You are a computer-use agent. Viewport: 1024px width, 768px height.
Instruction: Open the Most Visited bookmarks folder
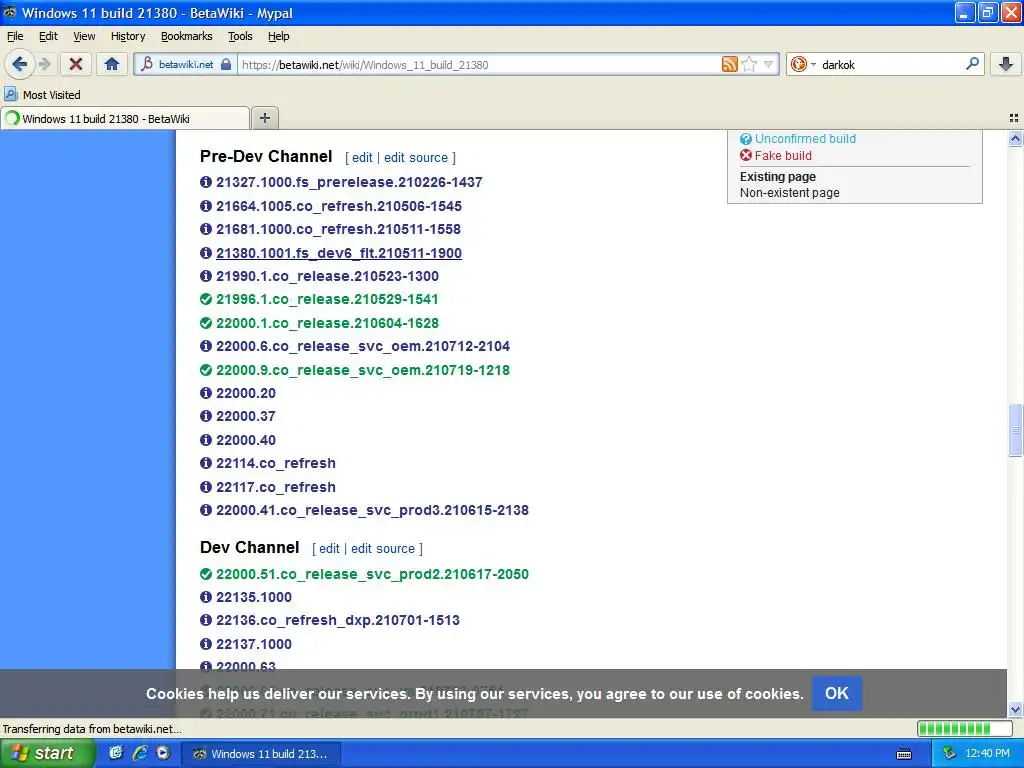pyautogui.click(x=42, y=95)
